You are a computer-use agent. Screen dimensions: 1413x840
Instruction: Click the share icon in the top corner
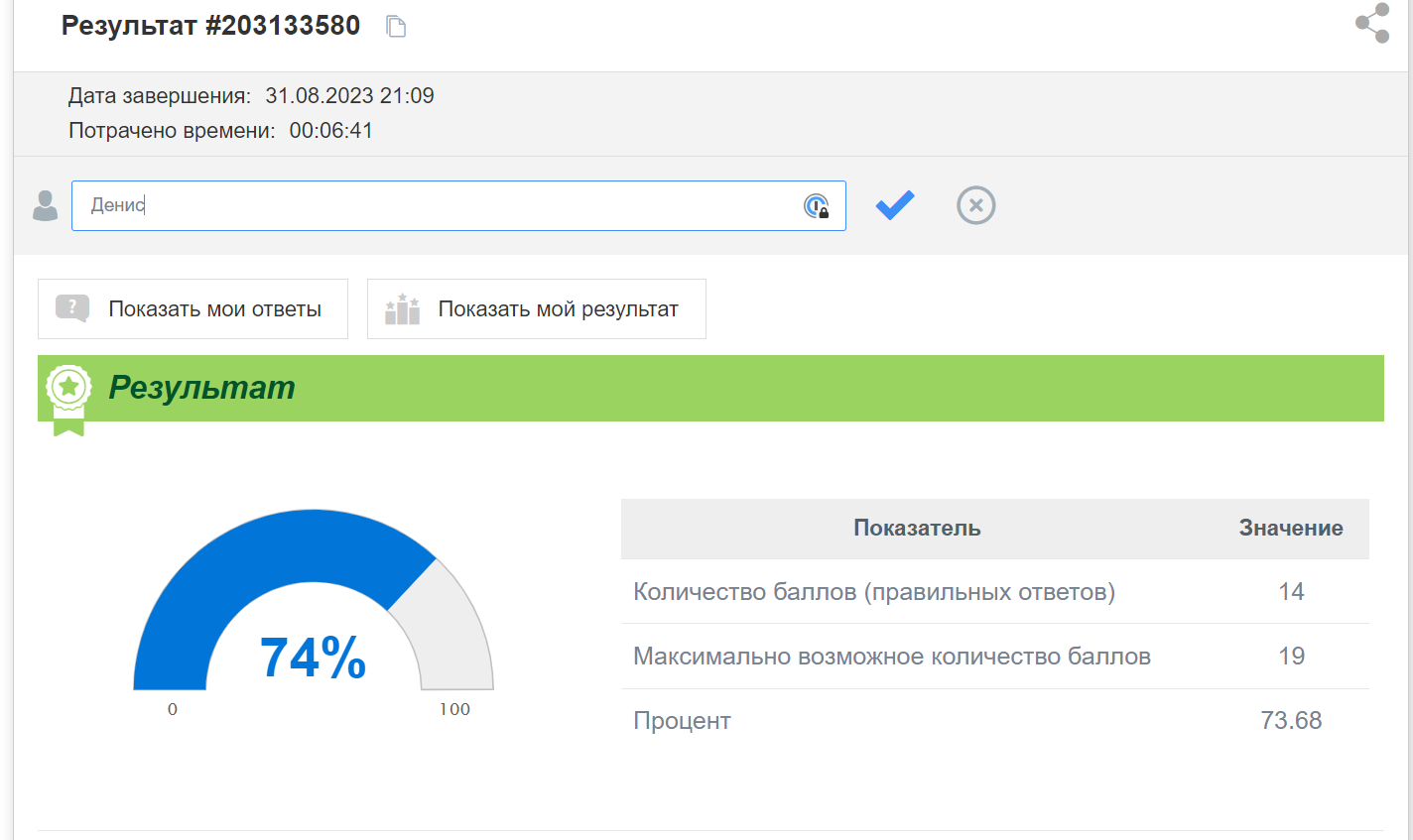coord(1372,23)
